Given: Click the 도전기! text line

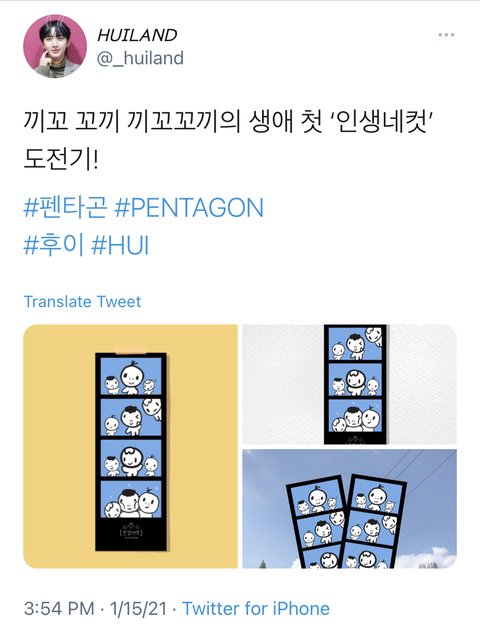Looking at the screenshot, I should pos(61,159).
